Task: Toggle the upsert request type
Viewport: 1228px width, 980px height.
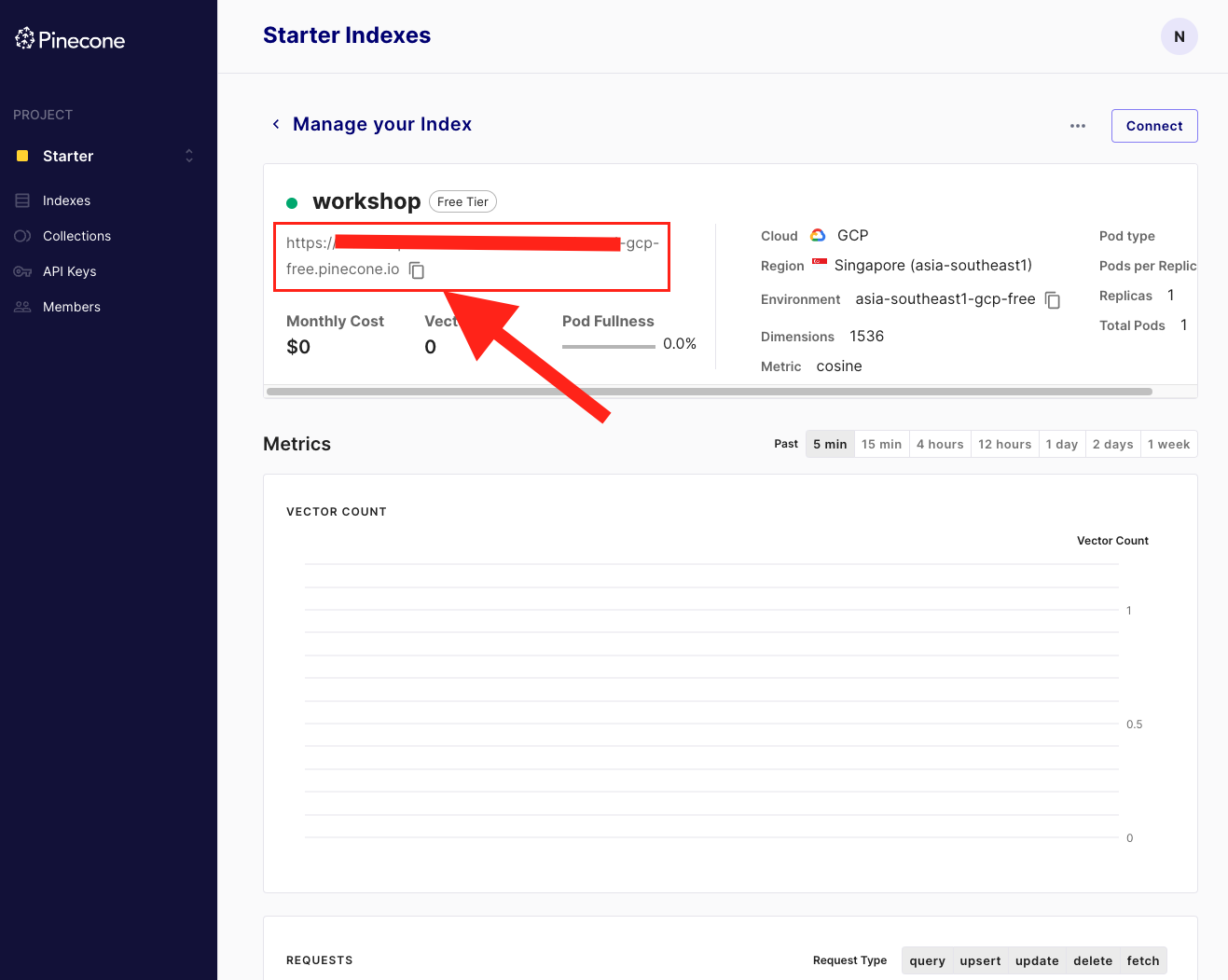Action: (x=980, y=960)
